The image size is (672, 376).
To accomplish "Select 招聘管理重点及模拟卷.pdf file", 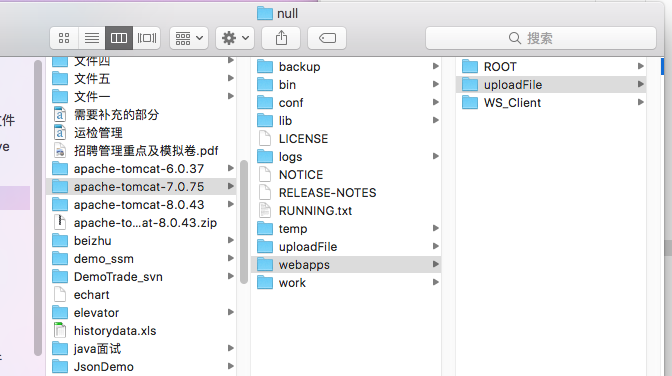I will click(x=141, y=150).
